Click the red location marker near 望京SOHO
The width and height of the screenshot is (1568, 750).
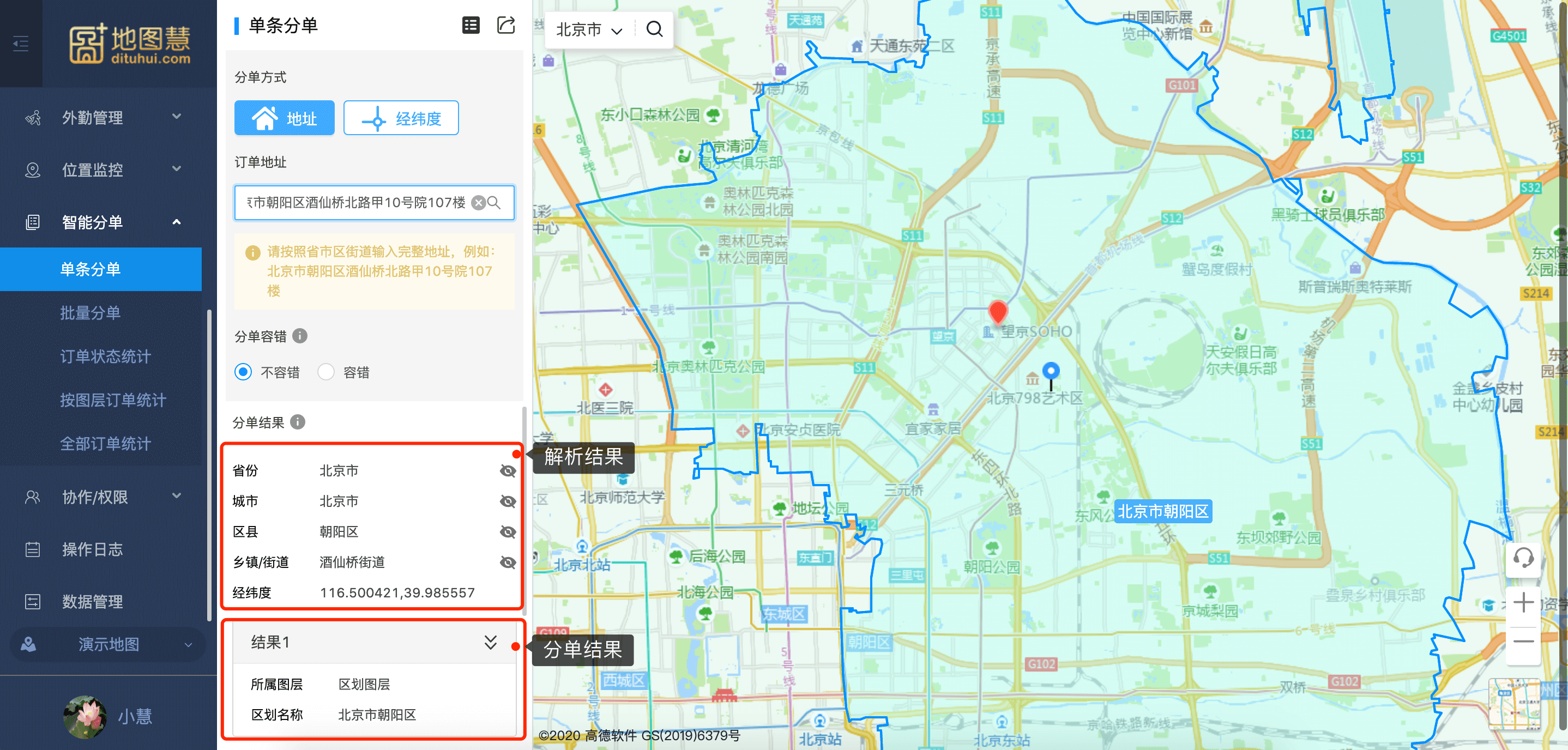(x=998, y=312)
